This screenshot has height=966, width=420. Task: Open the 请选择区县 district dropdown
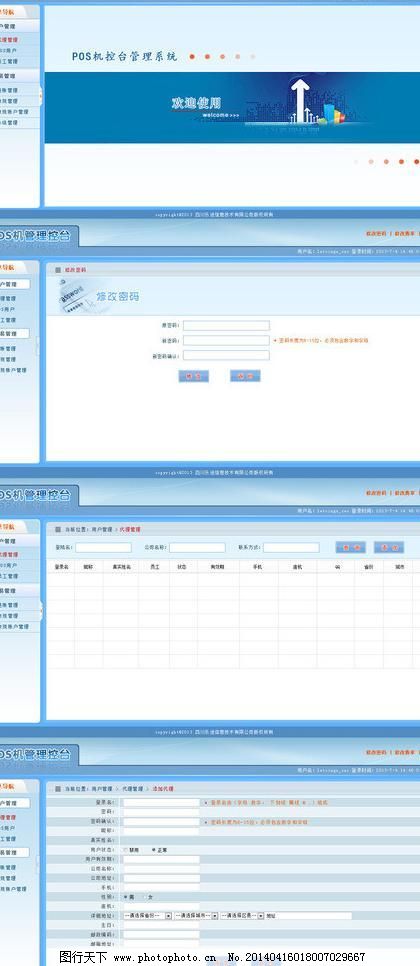tap(242, 916)
